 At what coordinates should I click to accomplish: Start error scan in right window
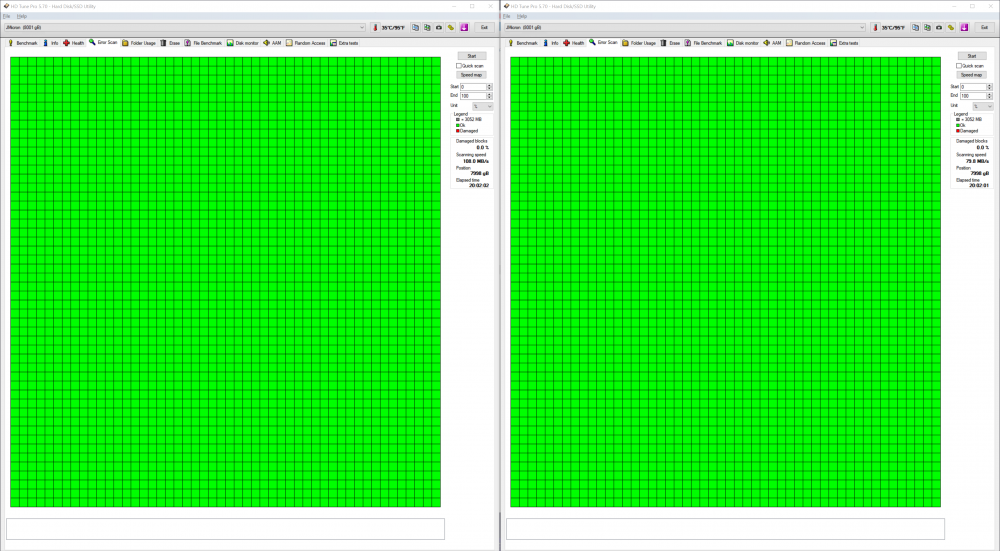972,56
